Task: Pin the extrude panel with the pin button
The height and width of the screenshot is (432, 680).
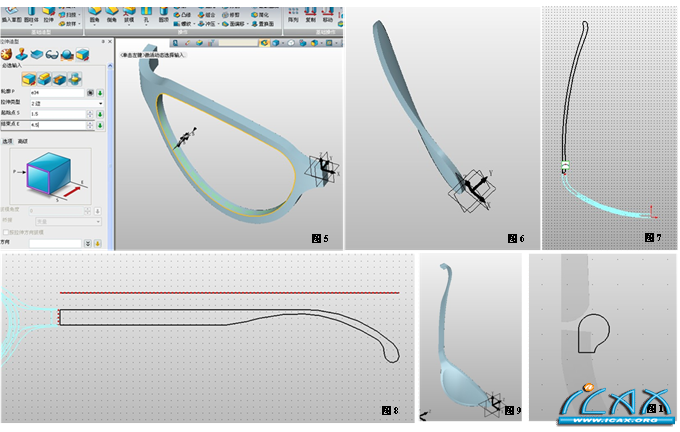Action: [x=103, y=42]
